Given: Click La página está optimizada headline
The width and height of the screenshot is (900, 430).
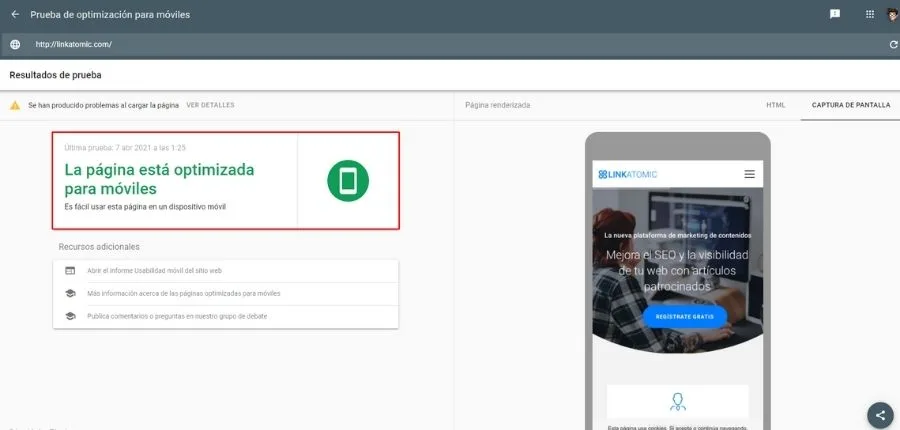Looking at the screenshot, I should coord(160,179).
